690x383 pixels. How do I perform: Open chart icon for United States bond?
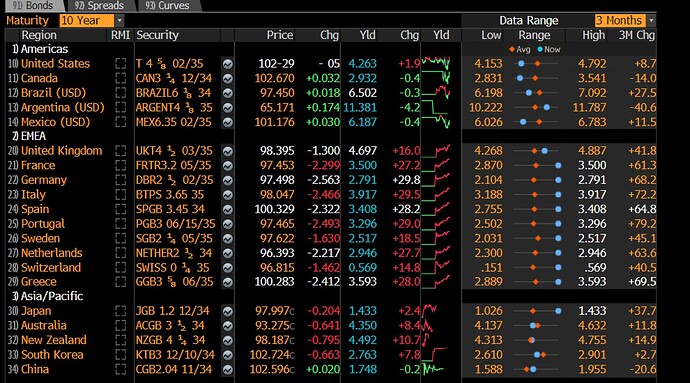(228, 64)
